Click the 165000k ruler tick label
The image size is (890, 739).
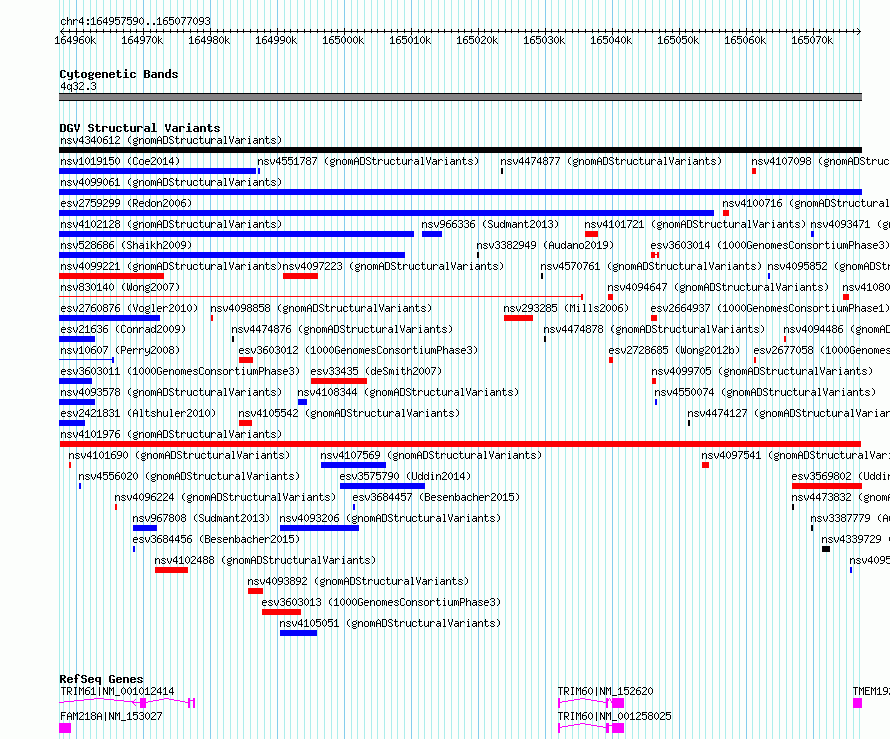pyautogui.click(x=343, y=40)
